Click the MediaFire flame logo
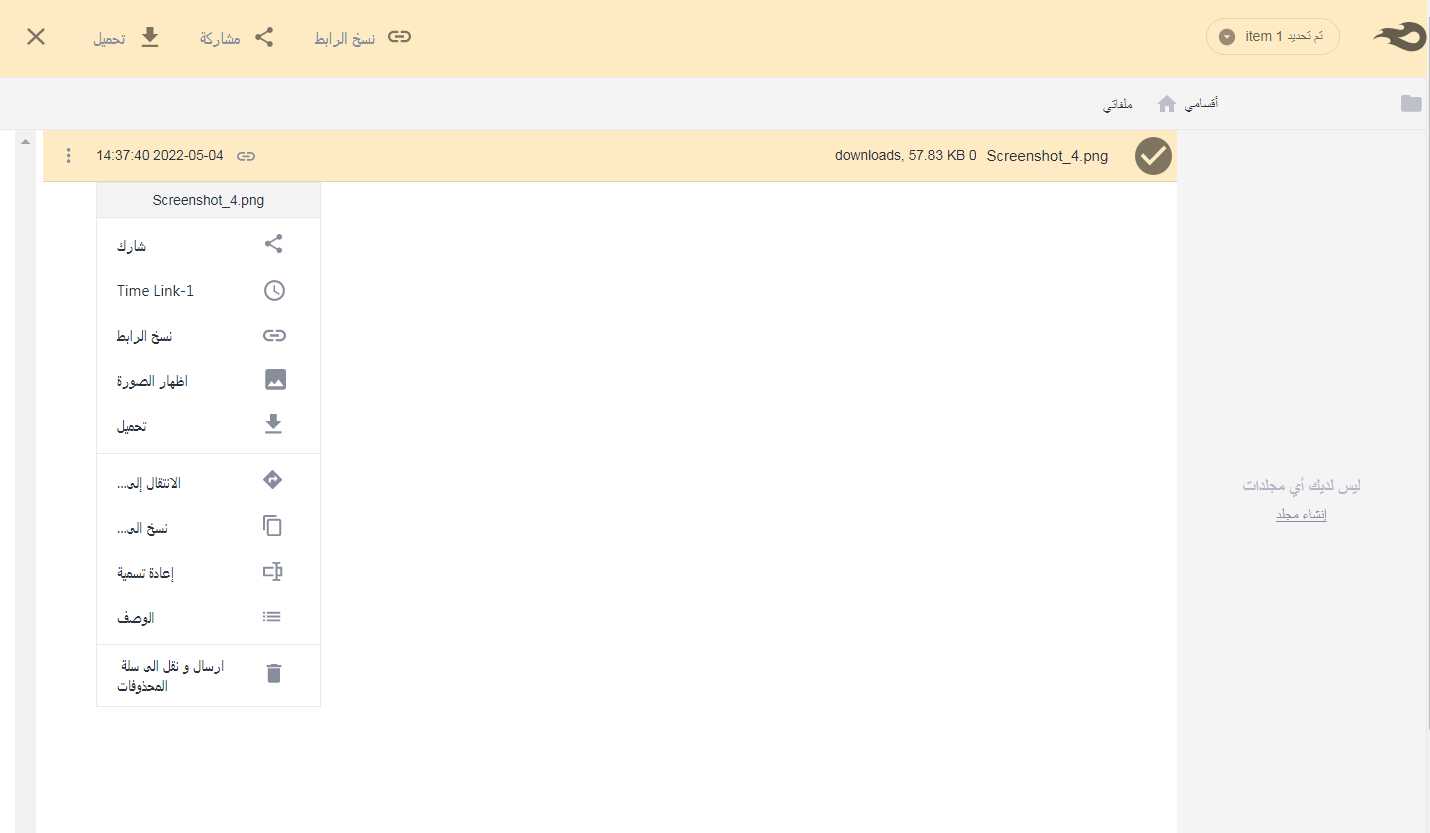The image size is (1430, 833). [x=1399, y=37]
